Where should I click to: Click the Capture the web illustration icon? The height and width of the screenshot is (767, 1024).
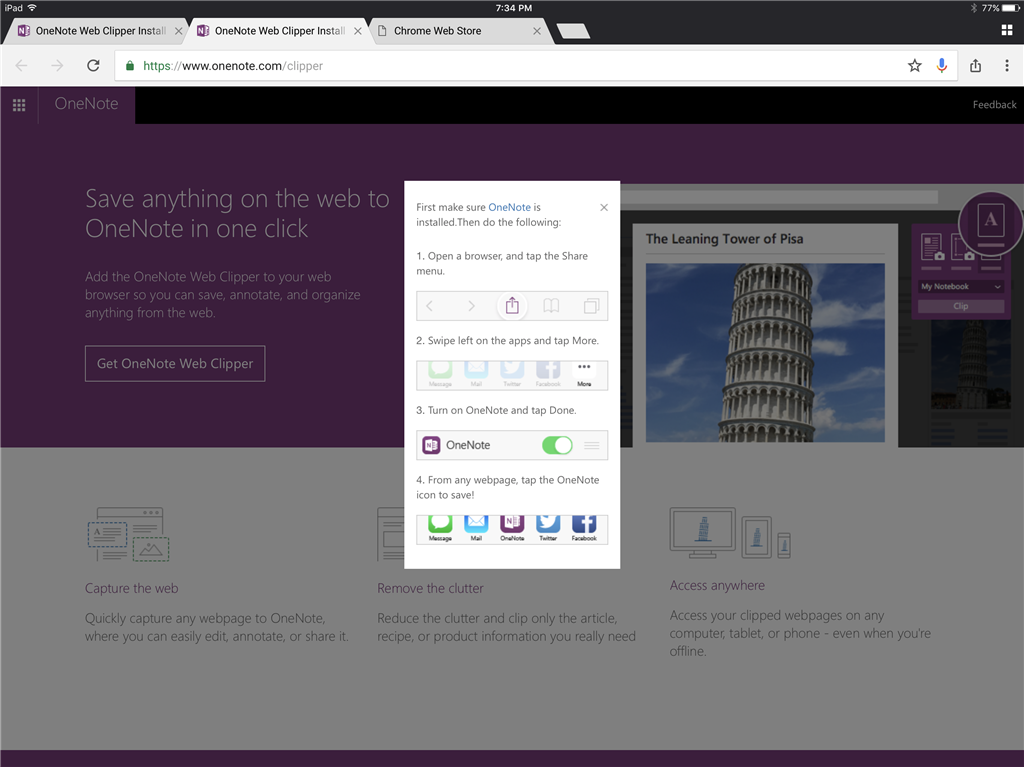(x=129, y=534)
